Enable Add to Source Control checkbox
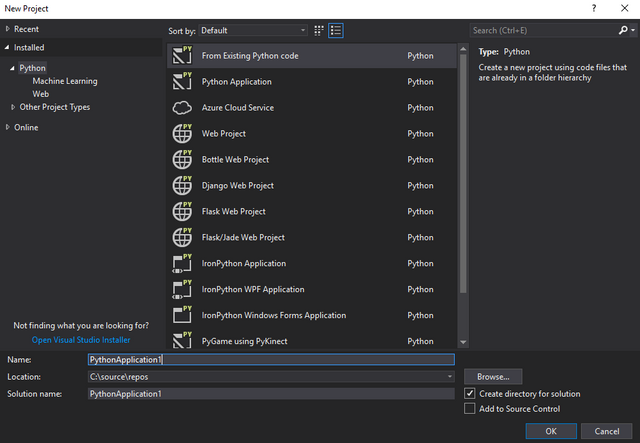Viewport: 640px width, 443px height. [x=470, y=409]
